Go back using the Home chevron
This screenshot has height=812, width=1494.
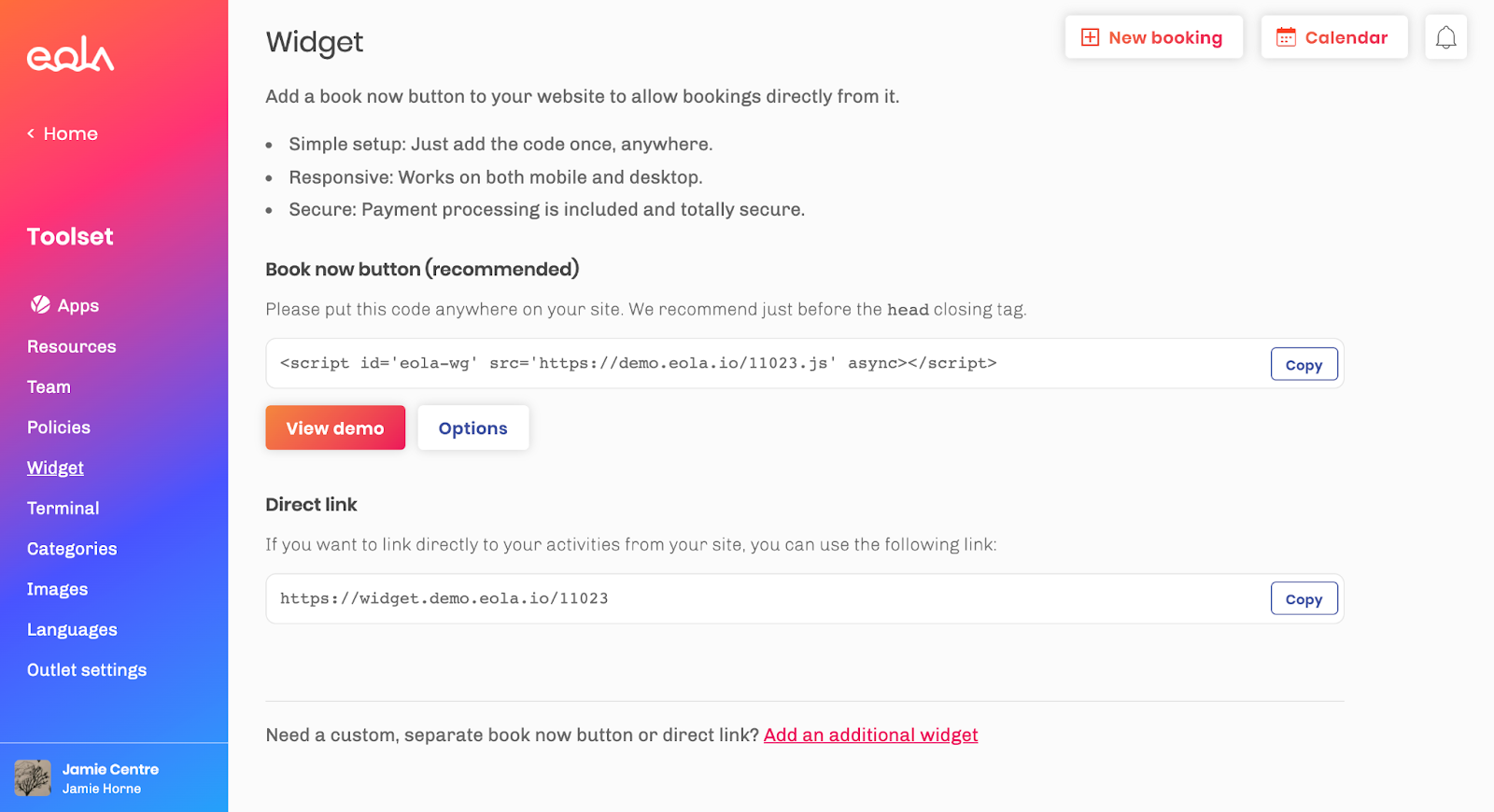coord(31,133)
